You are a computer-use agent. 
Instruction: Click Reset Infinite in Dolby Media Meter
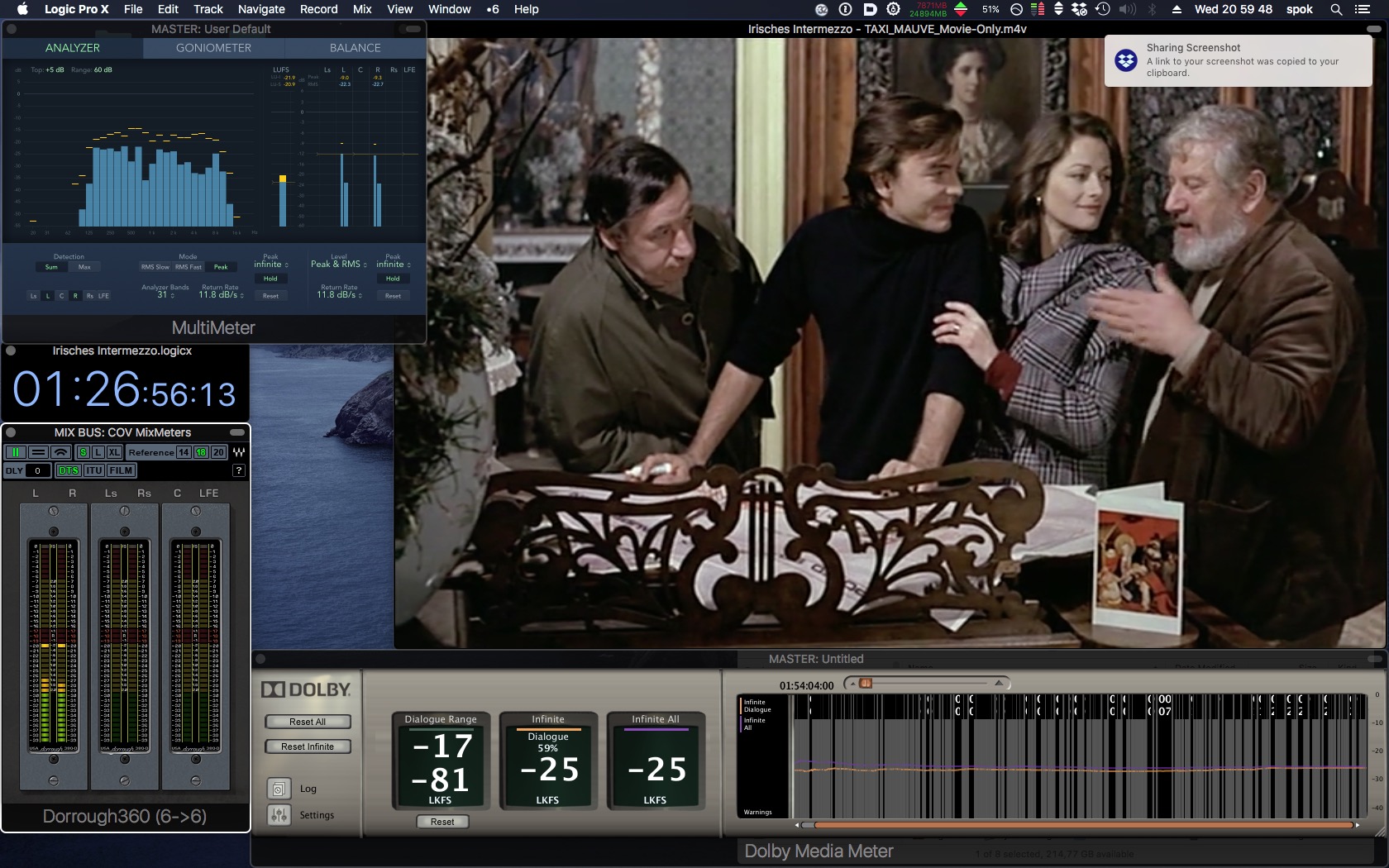pos(308,746)
